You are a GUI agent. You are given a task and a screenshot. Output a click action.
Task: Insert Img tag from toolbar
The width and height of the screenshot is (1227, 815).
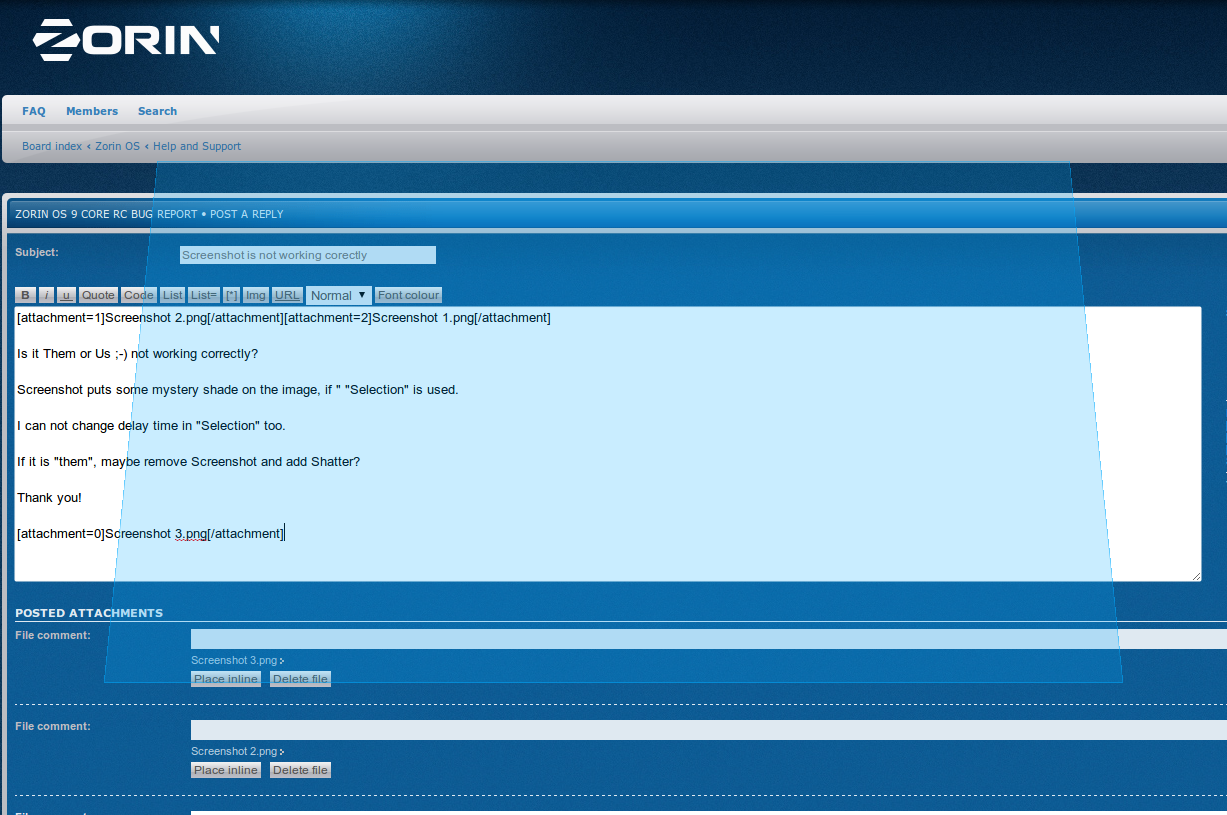[x=256, y=295]
